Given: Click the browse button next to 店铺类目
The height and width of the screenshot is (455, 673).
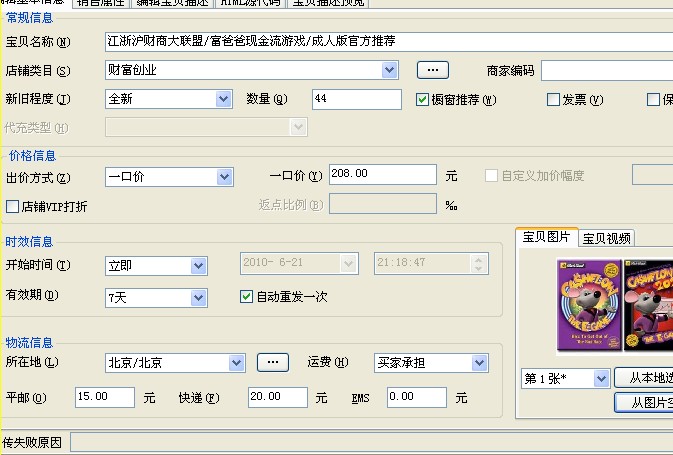Looking at the screenshot, I should 432,70.
